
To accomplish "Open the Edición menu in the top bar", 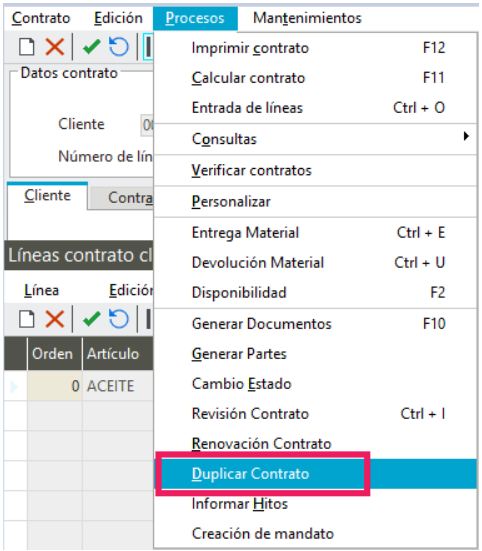I will point(118,18).
